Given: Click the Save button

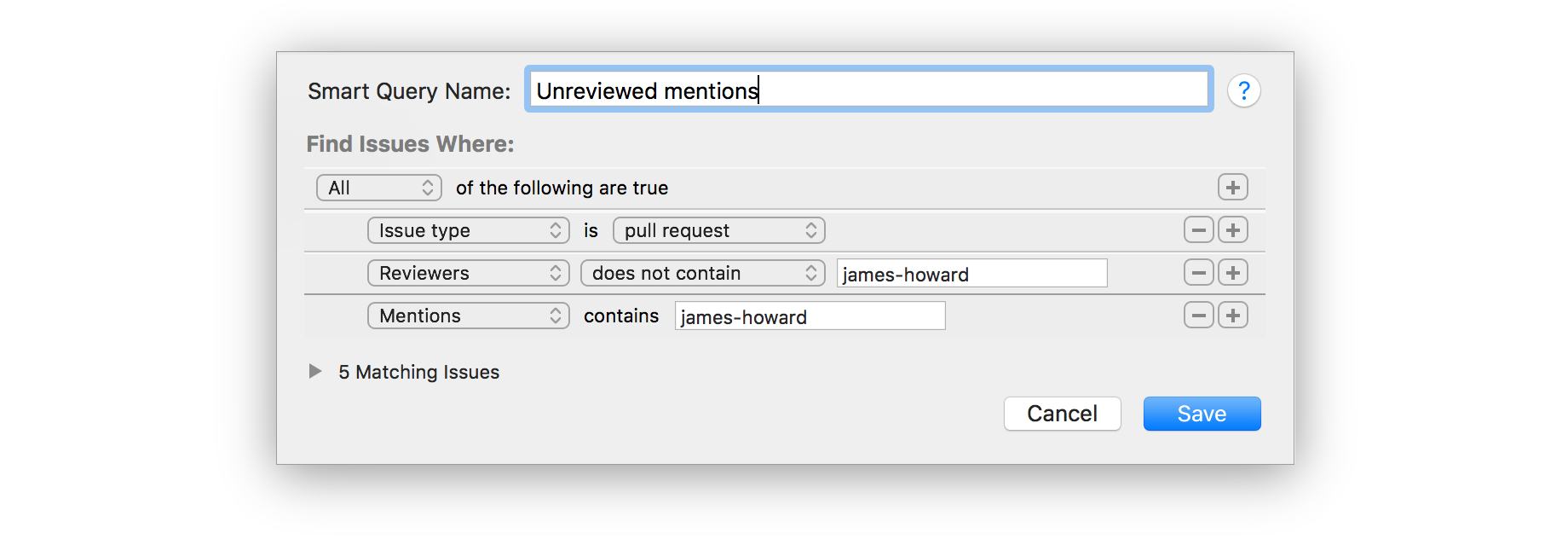Looking at the screenshot, I should [x=1202, y=414].
